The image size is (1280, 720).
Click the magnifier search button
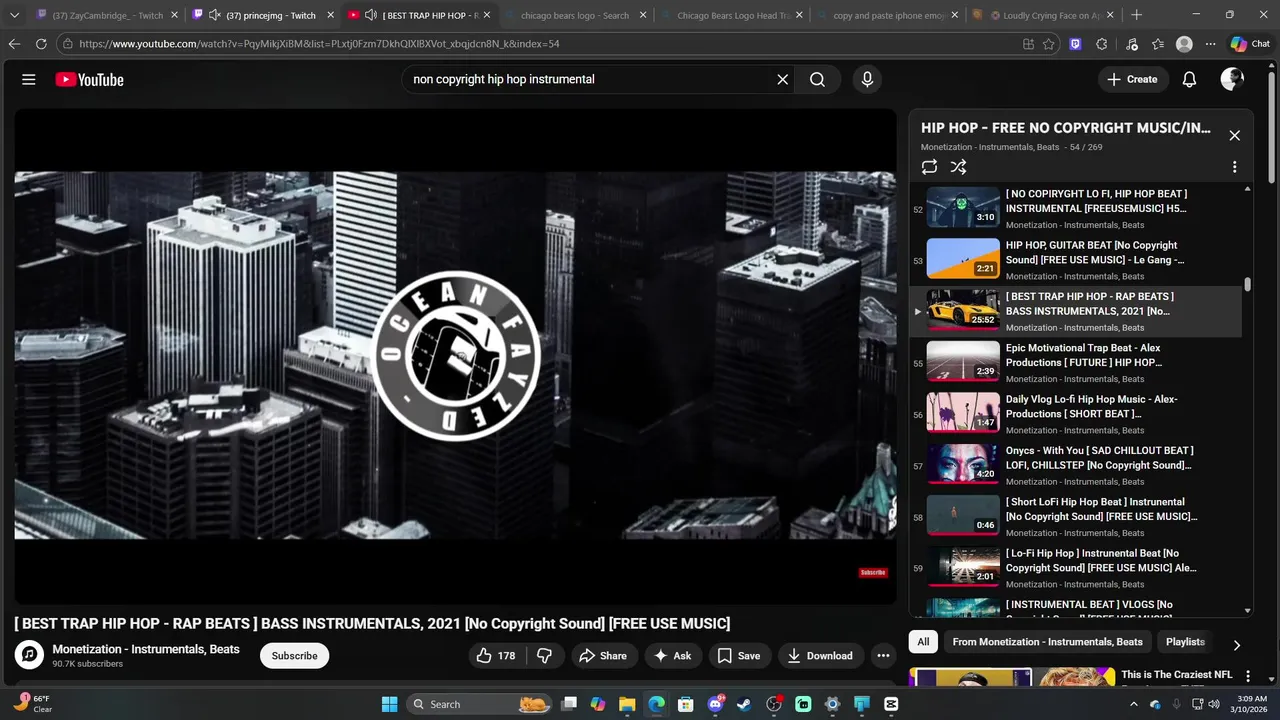click(x=817, y=80)
